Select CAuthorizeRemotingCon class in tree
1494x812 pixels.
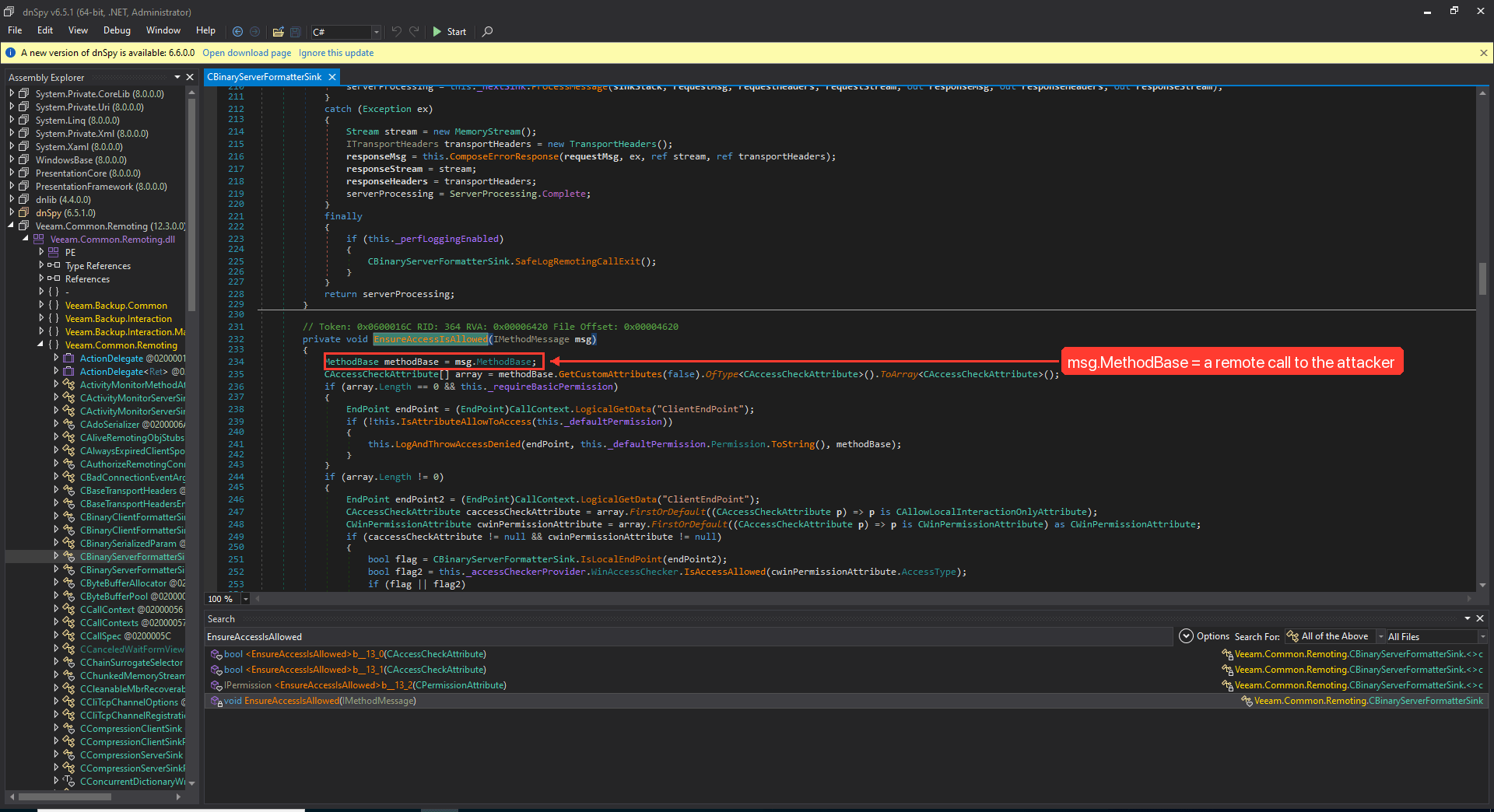(132, 464)
